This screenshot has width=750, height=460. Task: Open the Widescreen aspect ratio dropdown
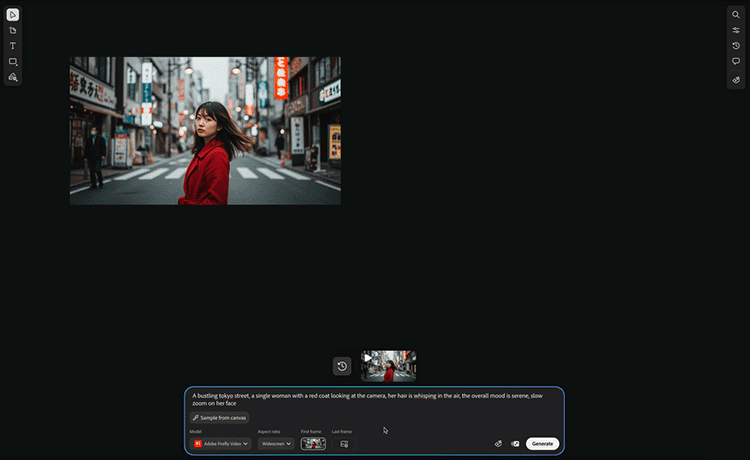[276, 443]
